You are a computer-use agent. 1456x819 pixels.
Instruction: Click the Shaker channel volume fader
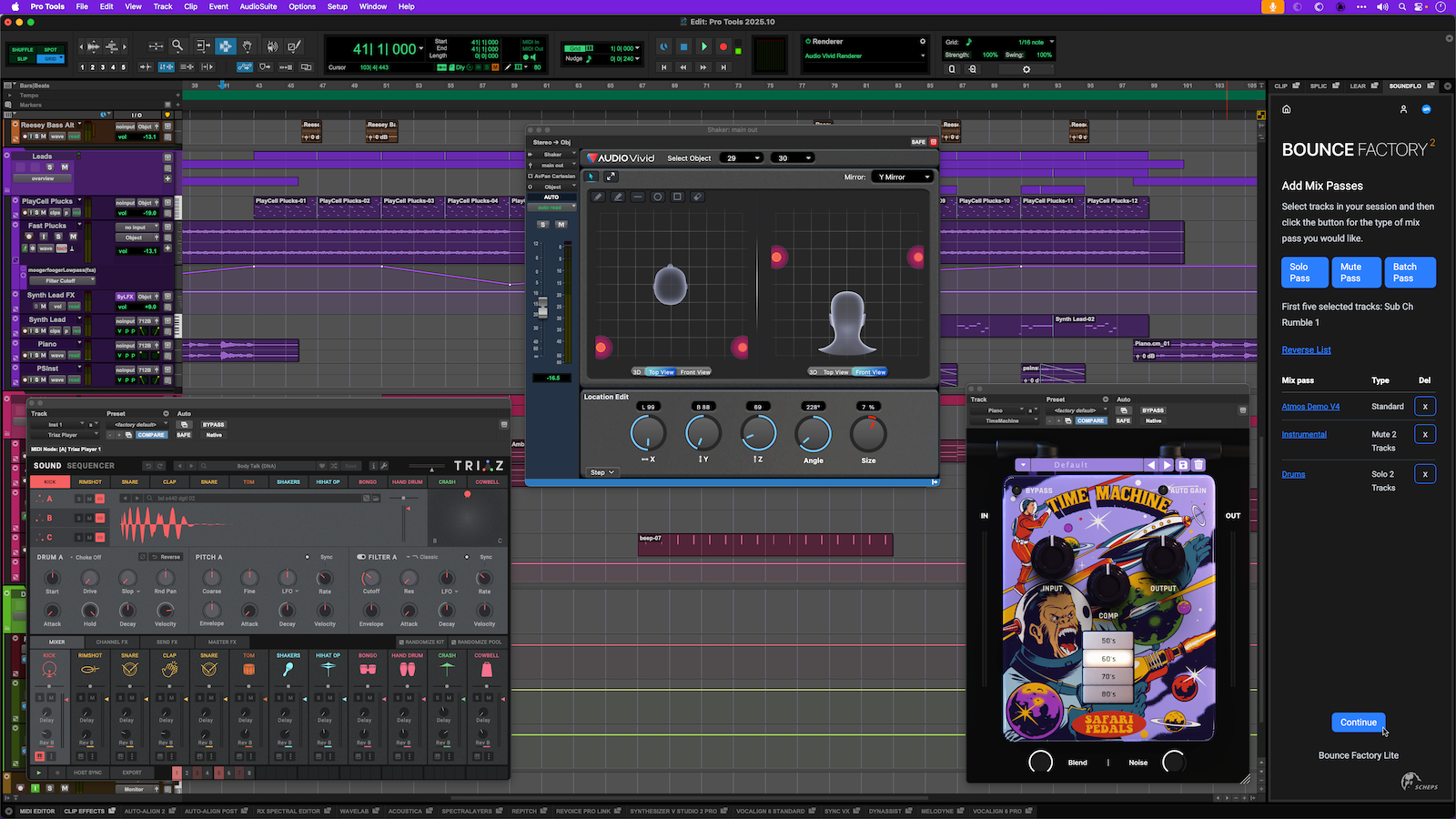(542, 308)
